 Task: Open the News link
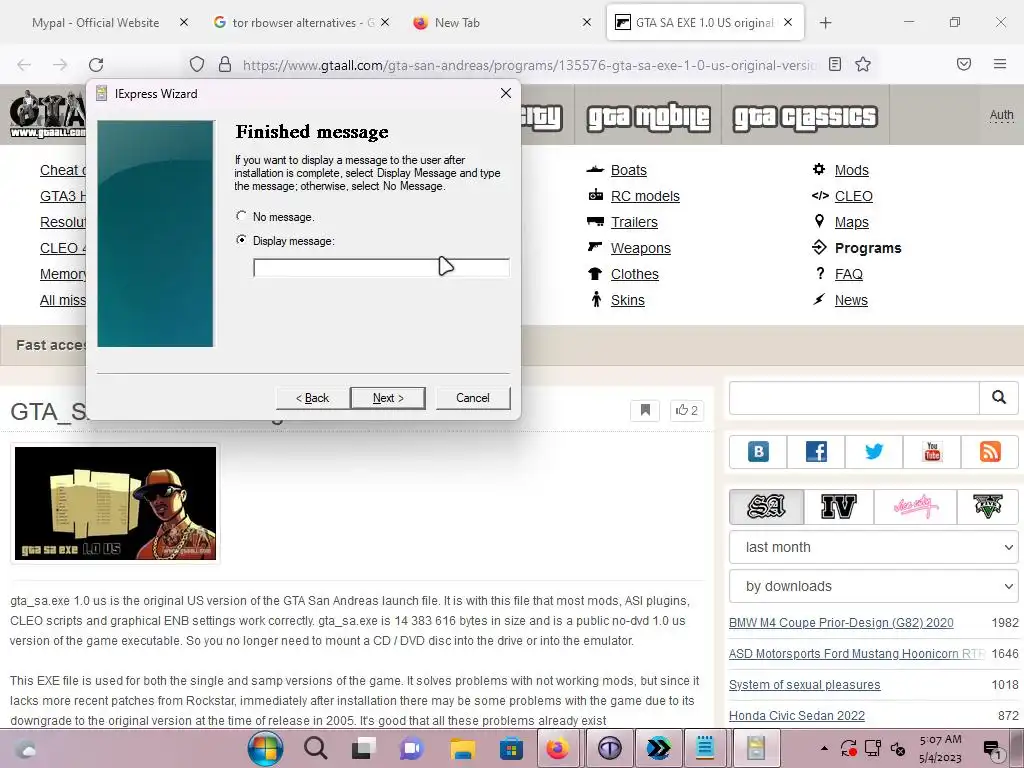click(x=851, y=300)
